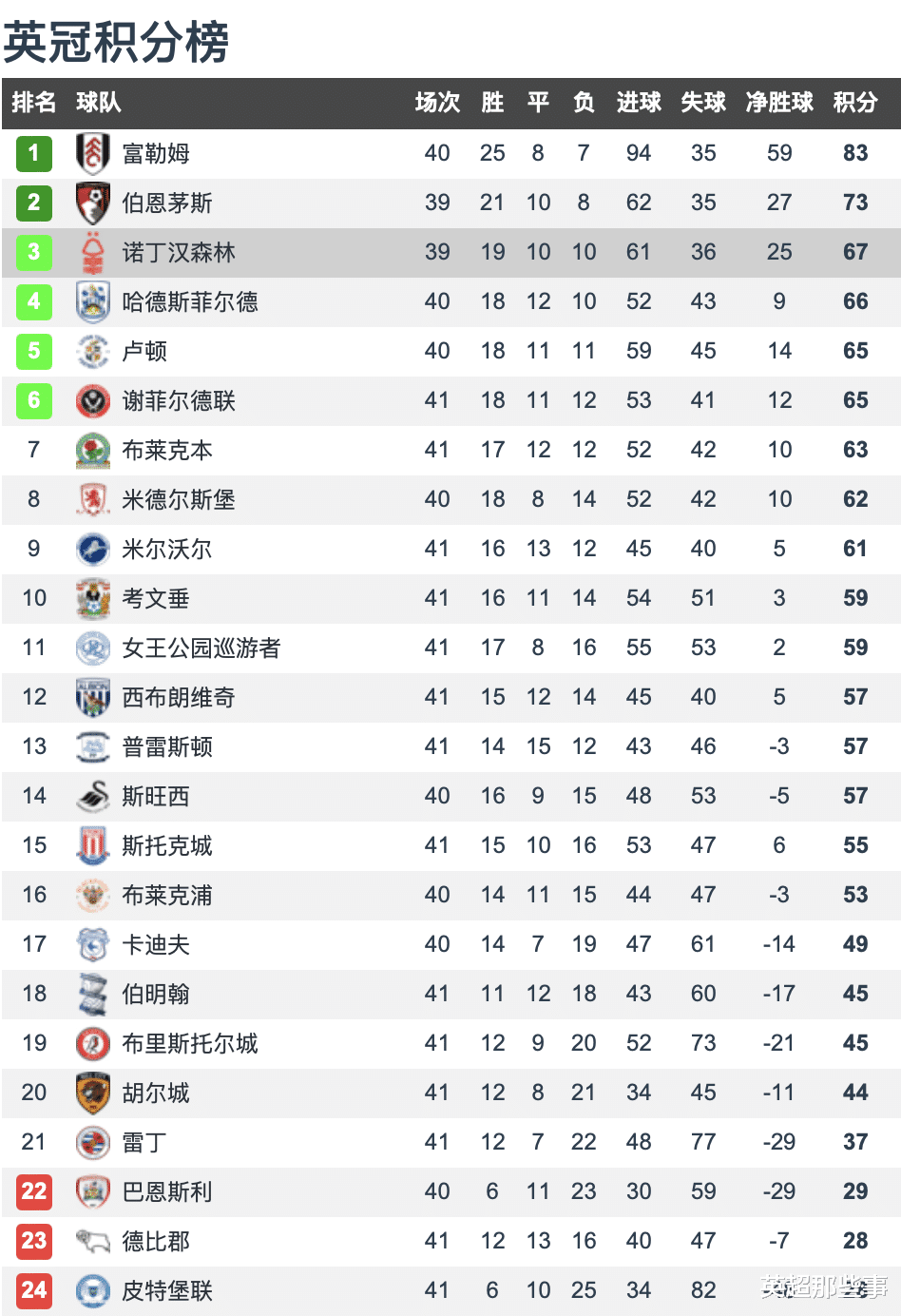Sort by the 净胜球 column header
Viewport: 901px width, 1316px height.
(779, 103)
